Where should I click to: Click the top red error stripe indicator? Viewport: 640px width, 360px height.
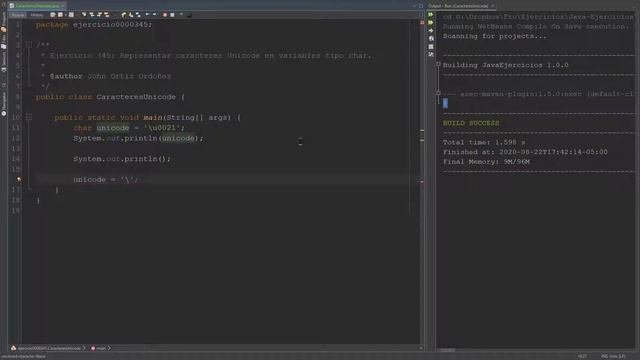pyautogui.click(x=422, y=22)
